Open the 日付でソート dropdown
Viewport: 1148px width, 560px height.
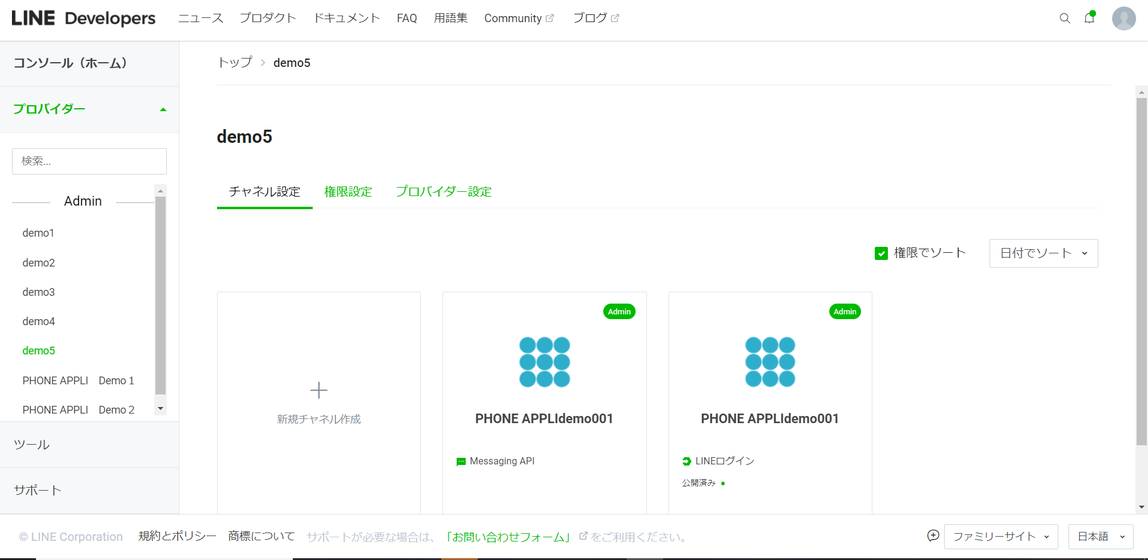(x=1043, y=253)
